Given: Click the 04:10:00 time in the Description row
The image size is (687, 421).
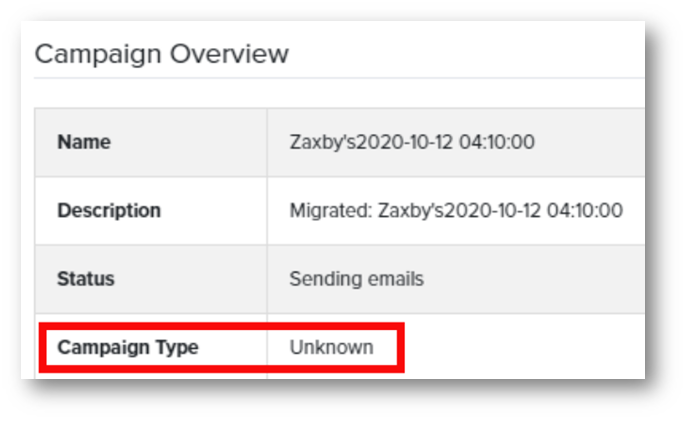Looking at the screenshot, I should 585,211.
